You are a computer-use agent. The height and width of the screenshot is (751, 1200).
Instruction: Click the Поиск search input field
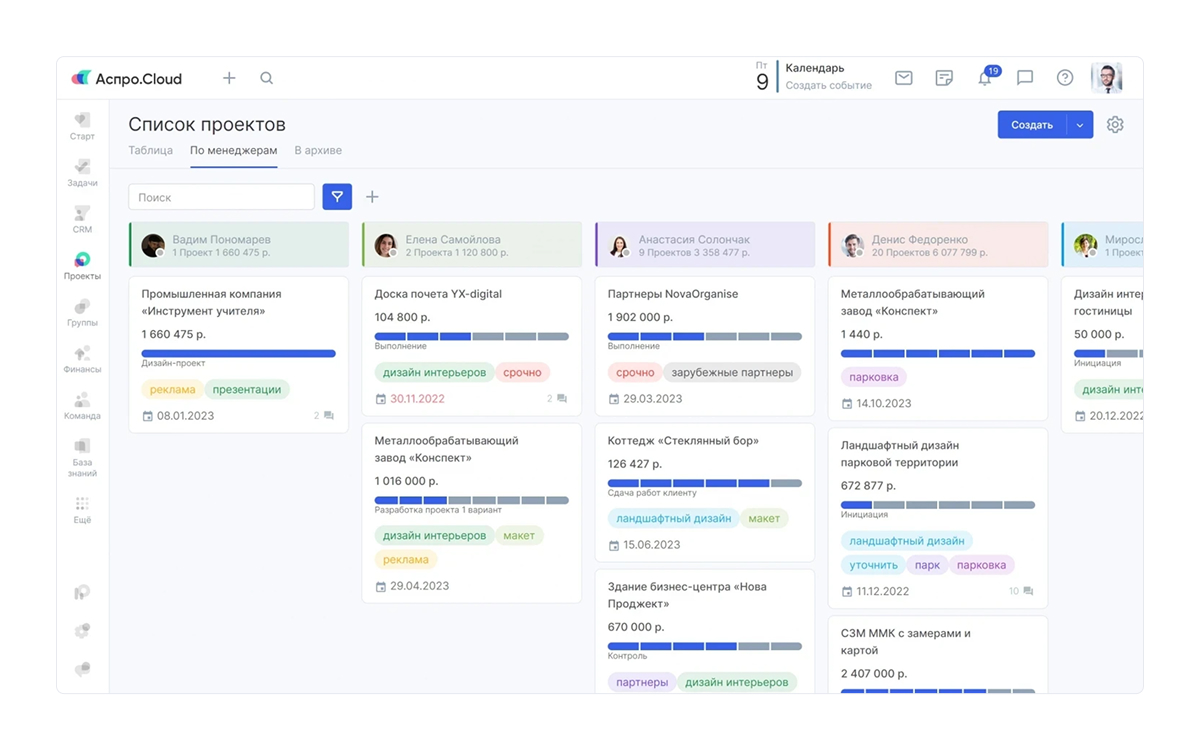[221, 197]
